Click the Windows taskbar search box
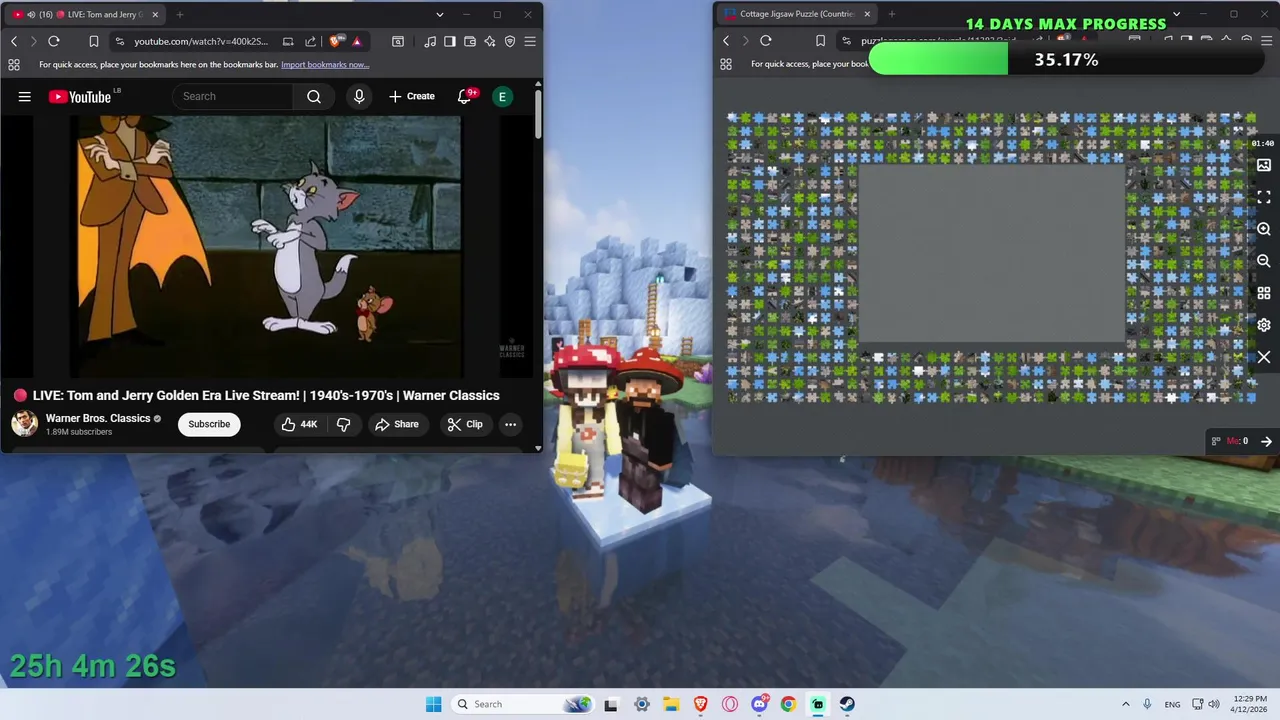 coord(523,704)
